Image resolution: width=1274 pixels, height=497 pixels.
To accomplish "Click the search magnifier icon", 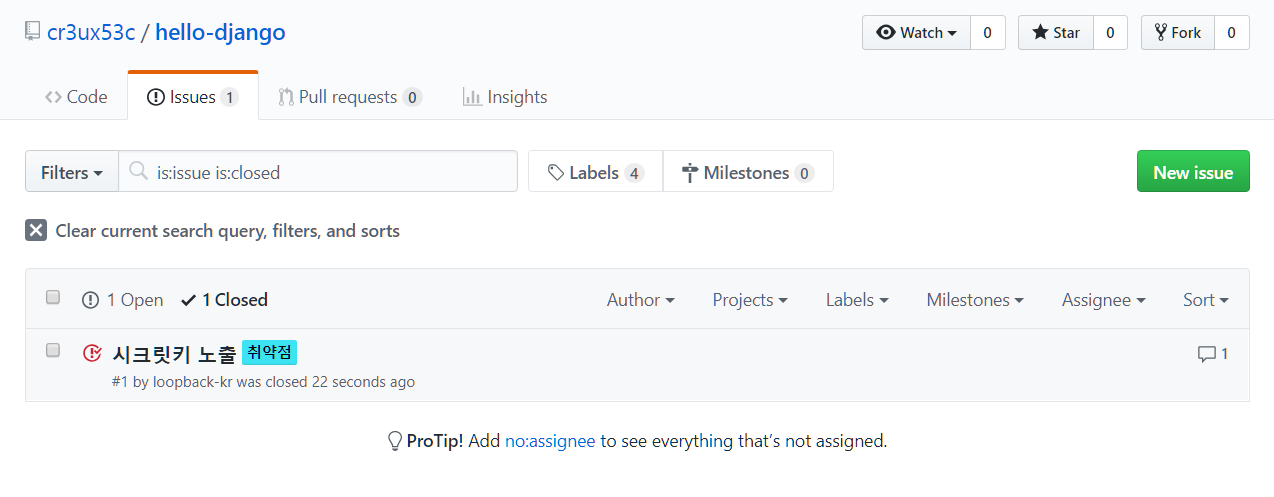I will coord(140,172).
